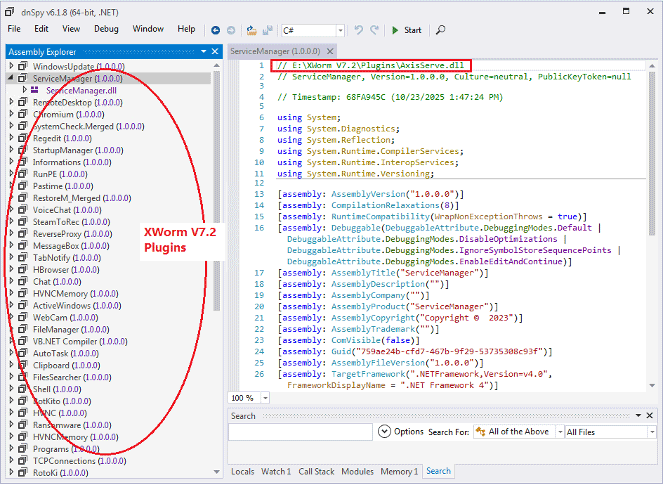This screenshot has height=486, width=664.
Task: Click the Navigate Back arrow icon
Action: tap(216, 30)
